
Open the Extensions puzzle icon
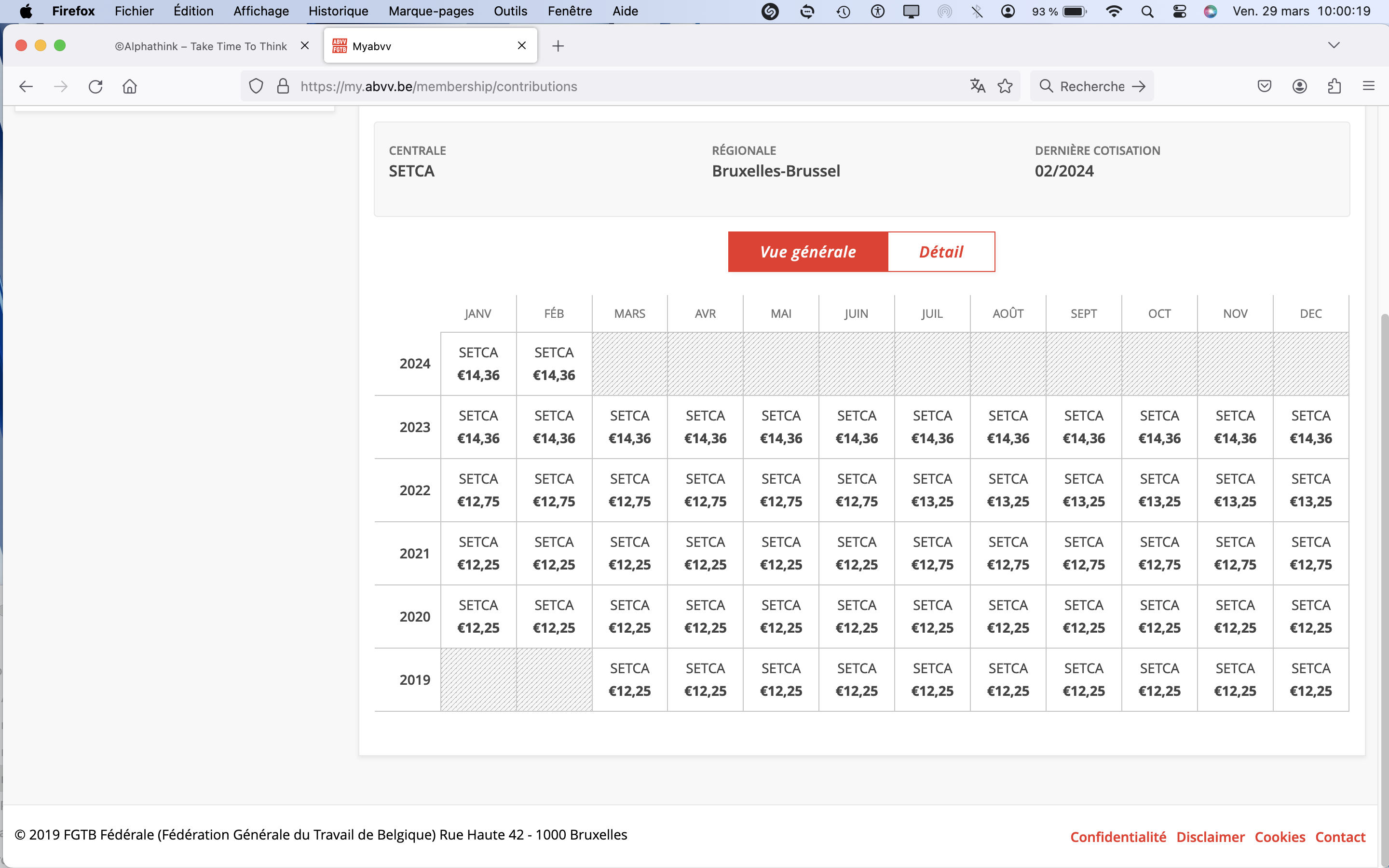pos(1335,86)
